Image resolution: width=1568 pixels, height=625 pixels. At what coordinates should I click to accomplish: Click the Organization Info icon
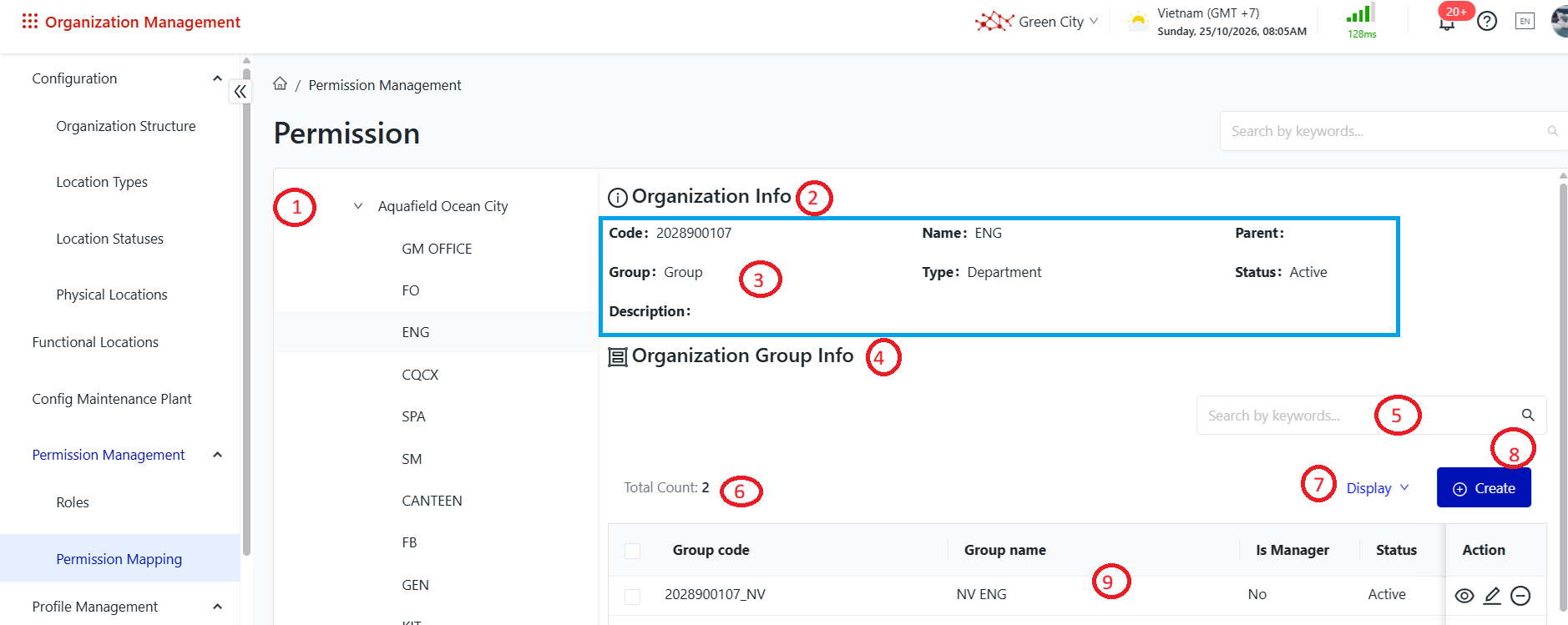(618, 197)
